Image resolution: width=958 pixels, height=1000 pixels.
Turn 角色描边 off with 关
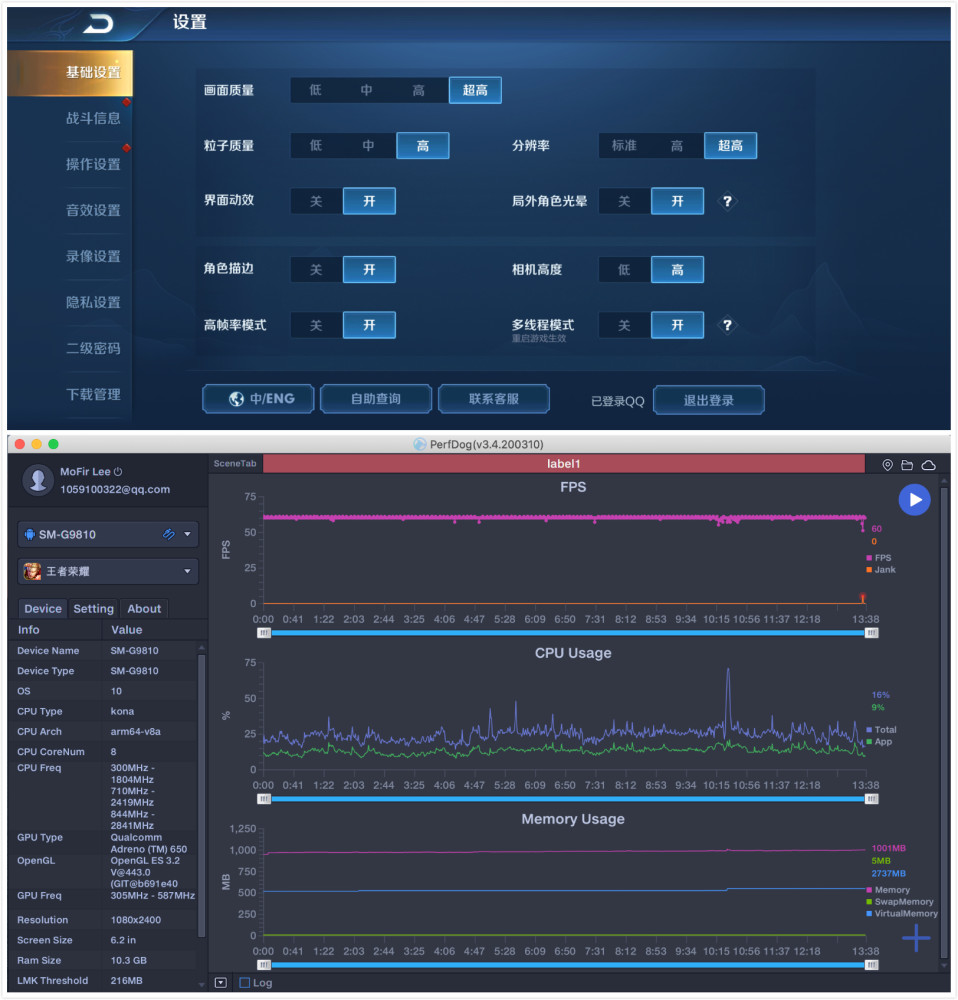coord(316,270)
